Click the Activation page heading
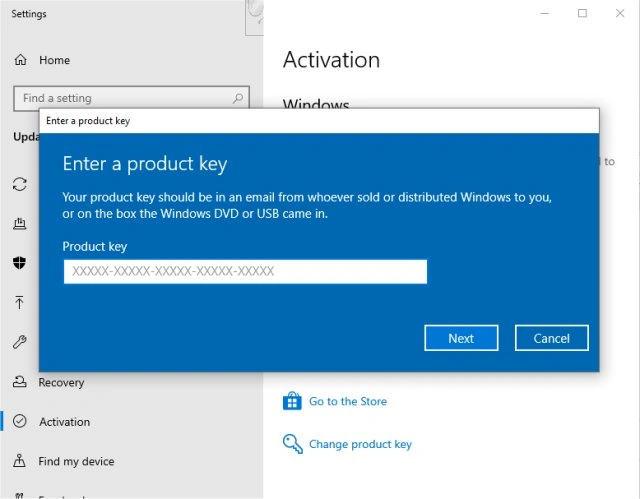 coord(331,60)
